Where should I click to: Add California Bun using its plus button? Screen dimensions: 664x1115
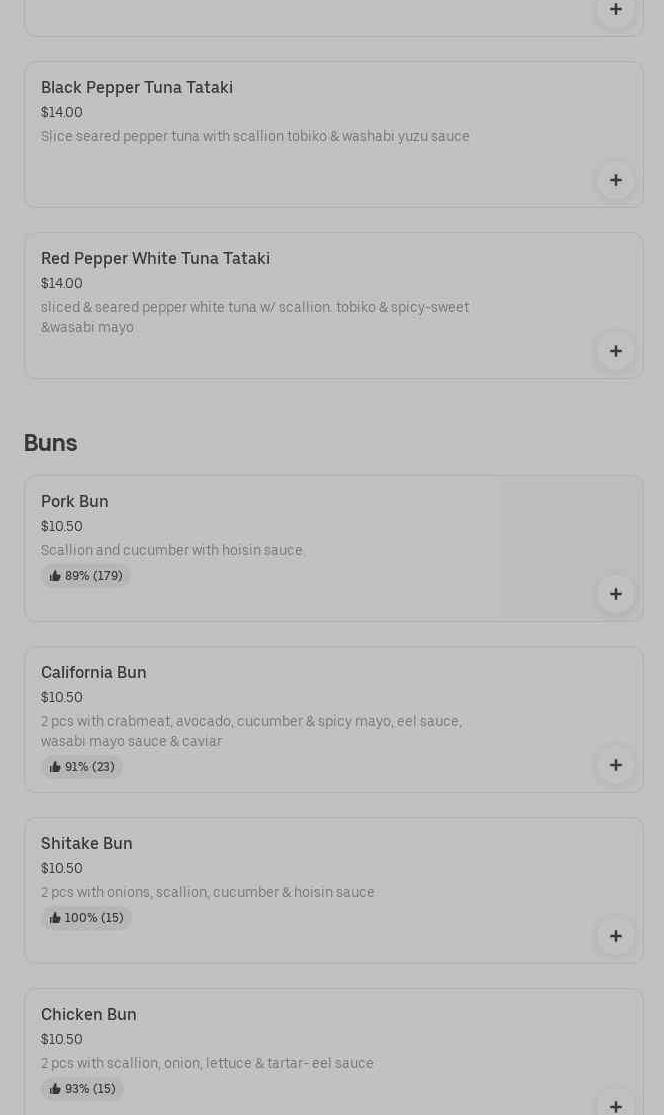(x=615, y=765)
